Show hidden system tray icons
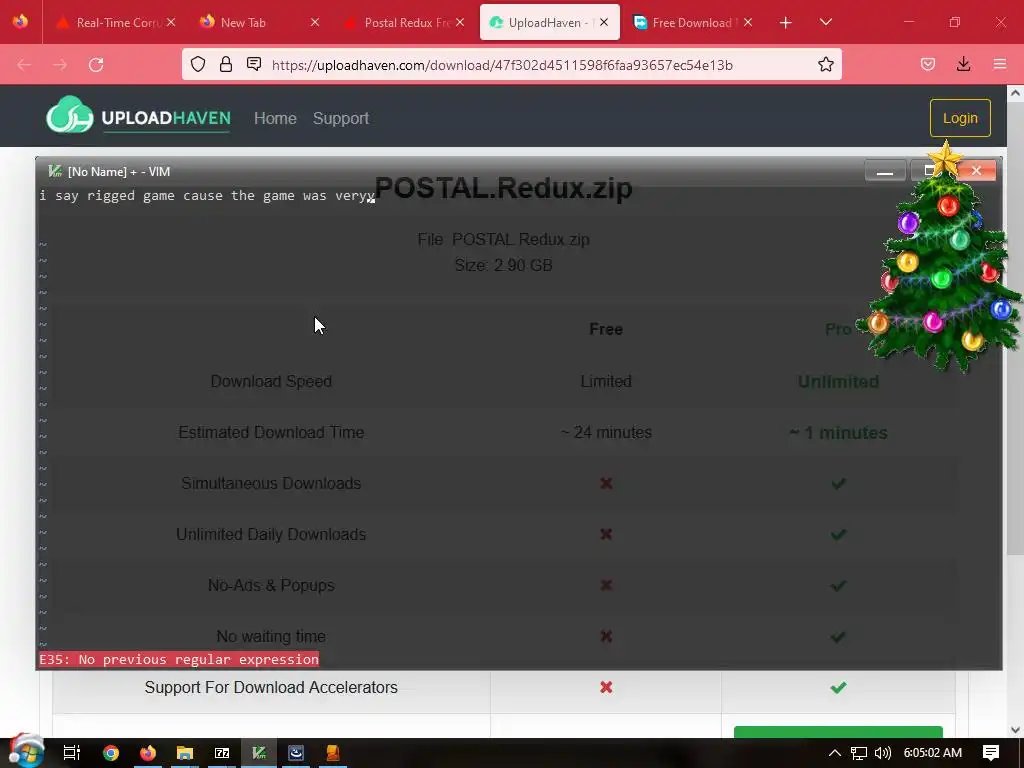 coord(835,752)
